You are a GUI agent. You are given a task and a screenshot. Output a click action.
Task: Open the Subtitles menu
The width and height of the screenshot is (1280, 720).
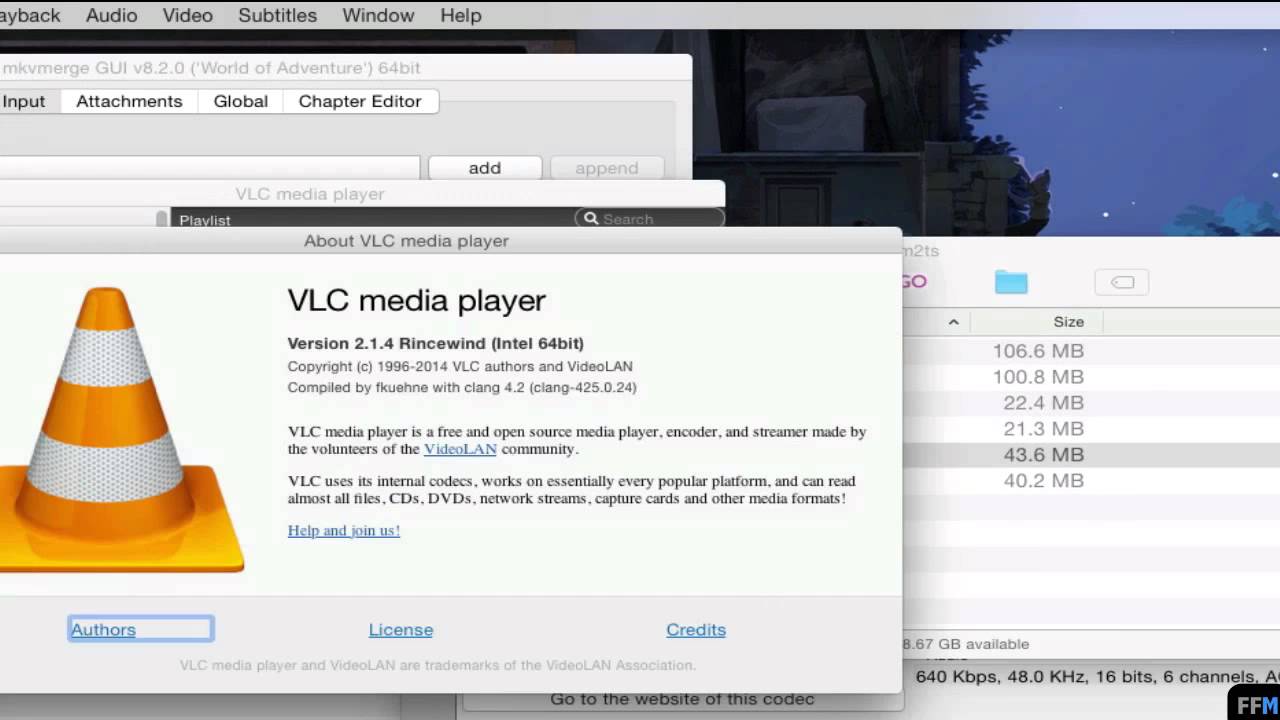tap(277, 15)
